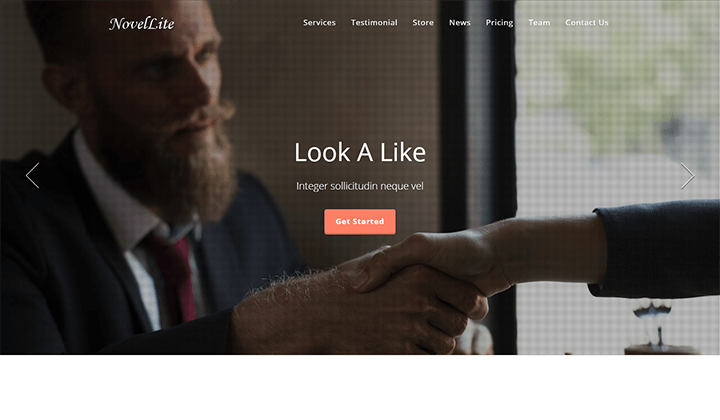Viewport: 720px width, 420px height.
Task: Open the Store page from navigation
Action: 423,22
